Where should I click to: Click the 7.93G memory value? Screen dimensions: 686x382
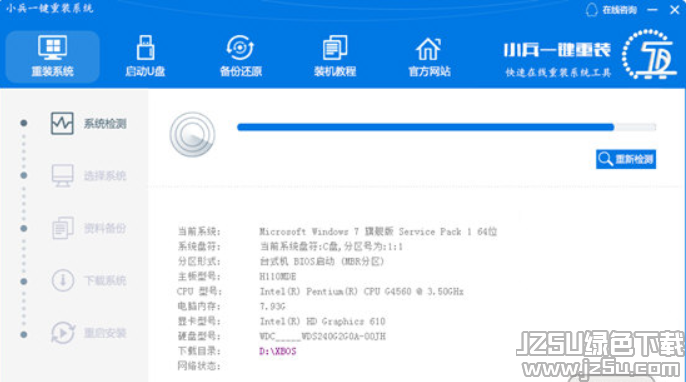point(272,306)
